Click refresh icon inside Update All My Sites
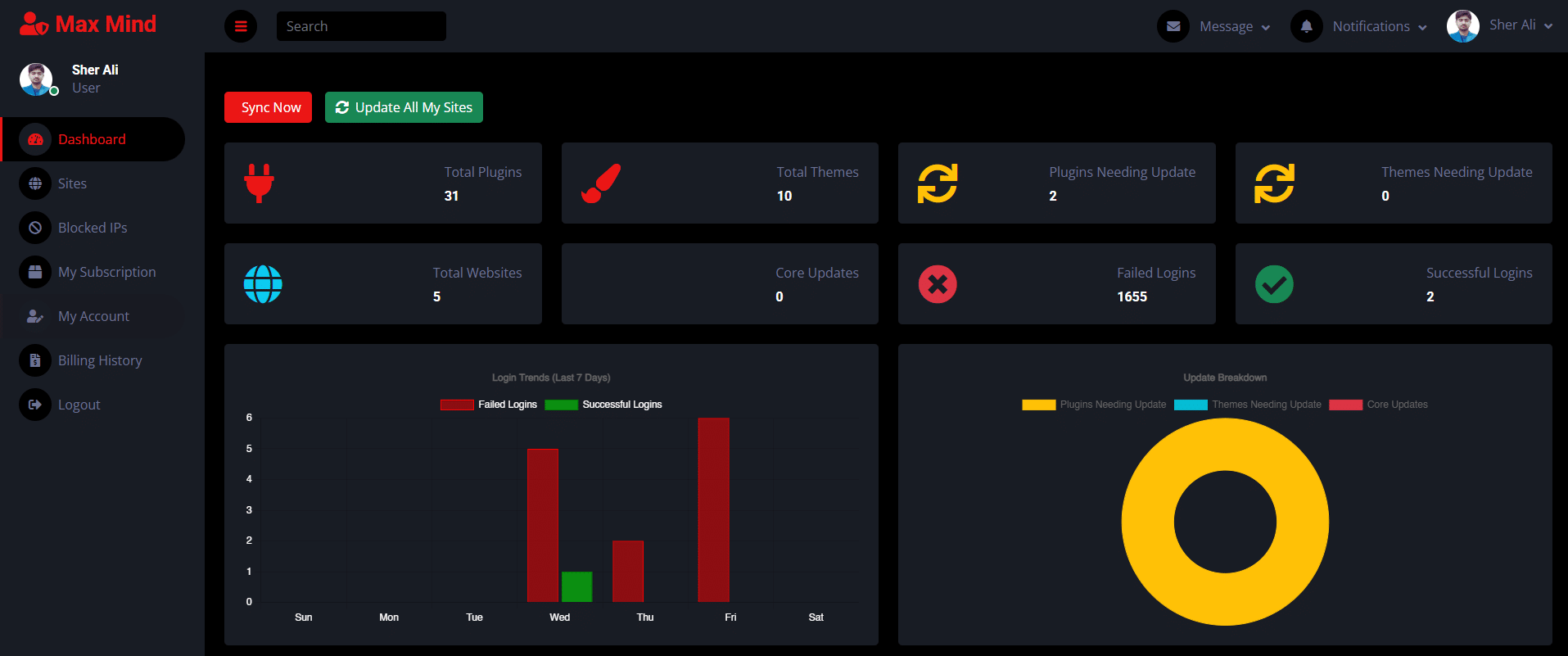This screenshot has width=1568, height=656. click(x=342, y=107)
